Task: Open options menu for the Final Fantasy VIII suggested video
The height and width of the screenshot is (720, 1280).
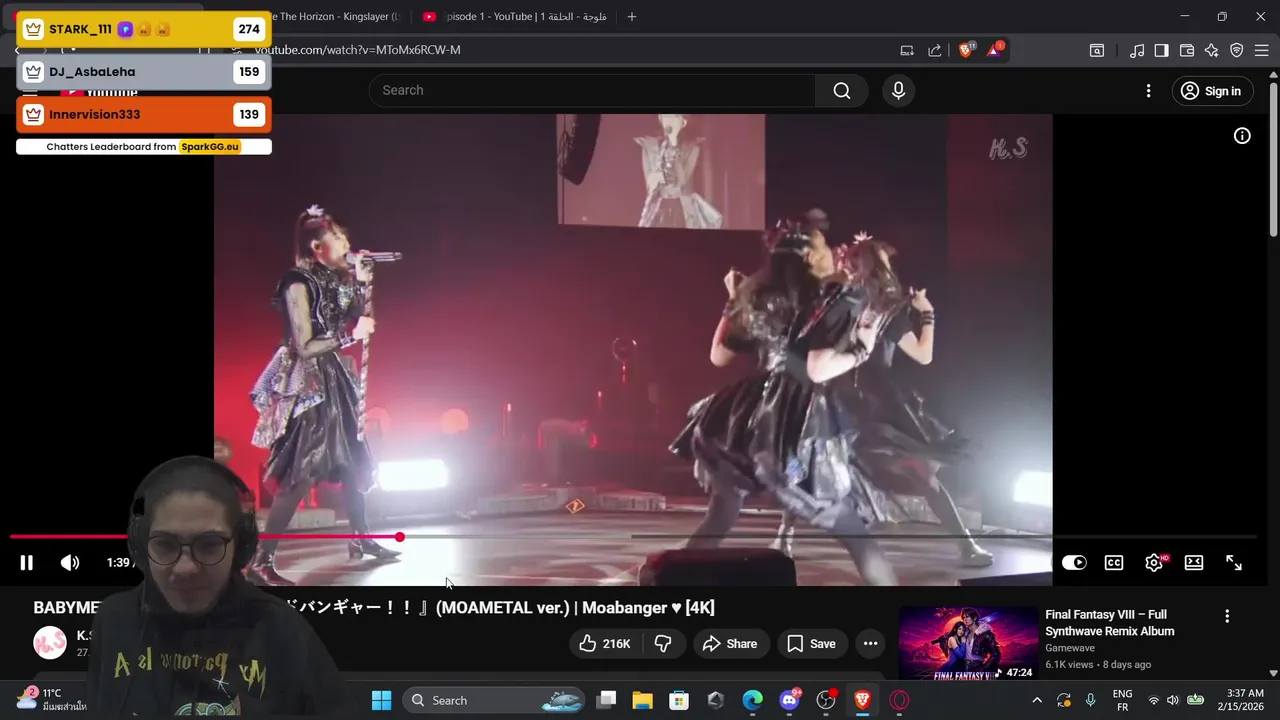Action: coord(1227,617)
